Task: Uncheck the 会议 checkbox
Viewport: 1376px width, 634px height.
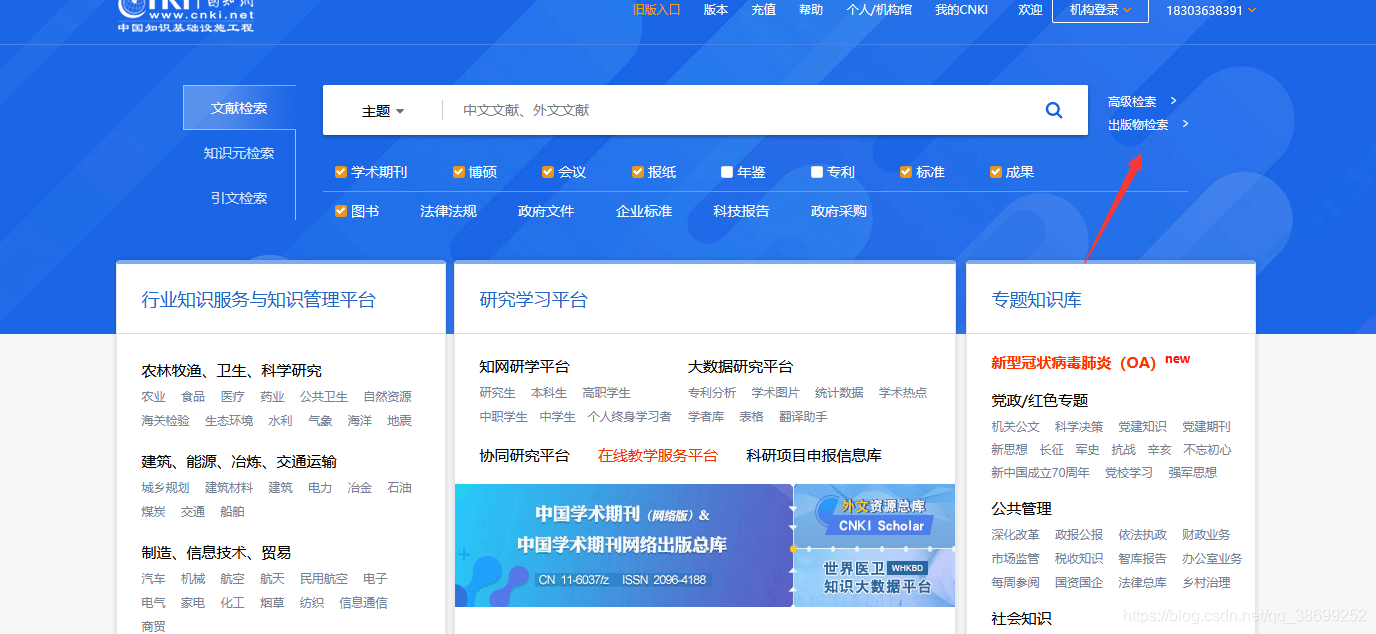Action: click(x=548, y=172)
